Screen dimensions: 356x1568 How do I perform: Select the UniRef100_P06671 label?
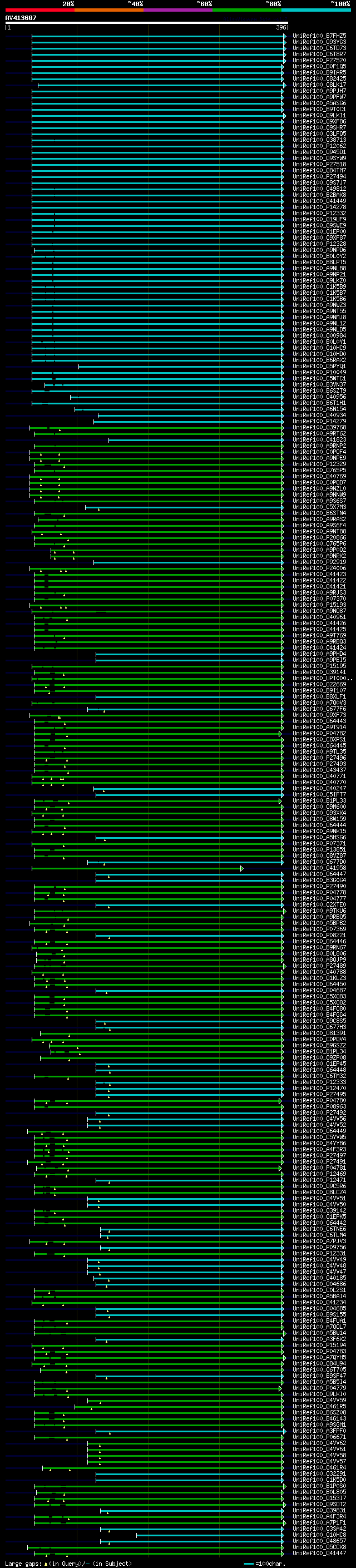(319, 1437)
